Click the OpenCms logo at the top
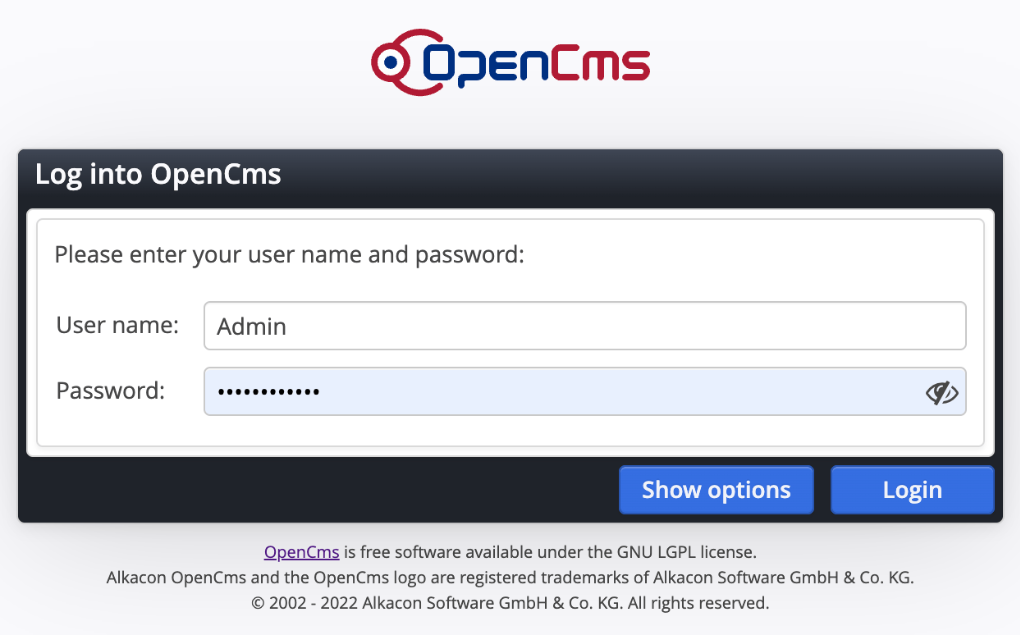Screen dimensions: 1020x635 (510, 62)
